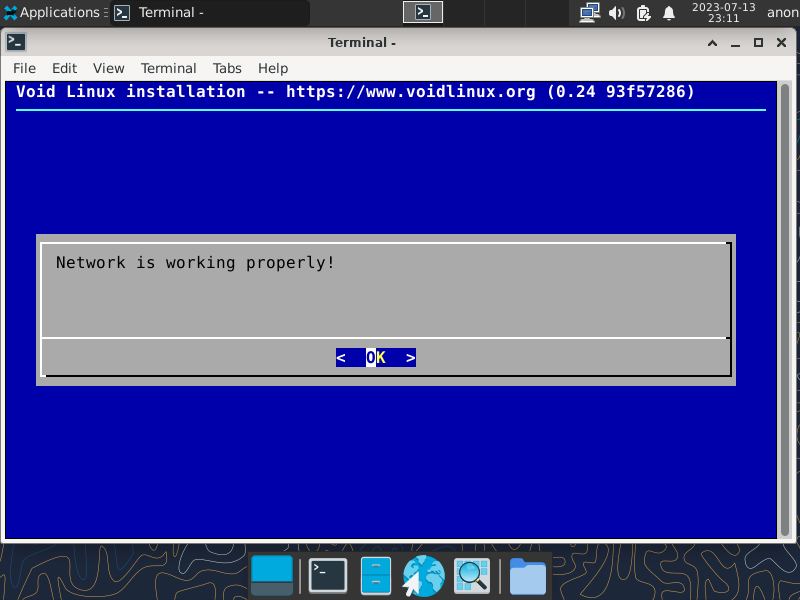Select the Terminal window button in the panel

[209, 12]
